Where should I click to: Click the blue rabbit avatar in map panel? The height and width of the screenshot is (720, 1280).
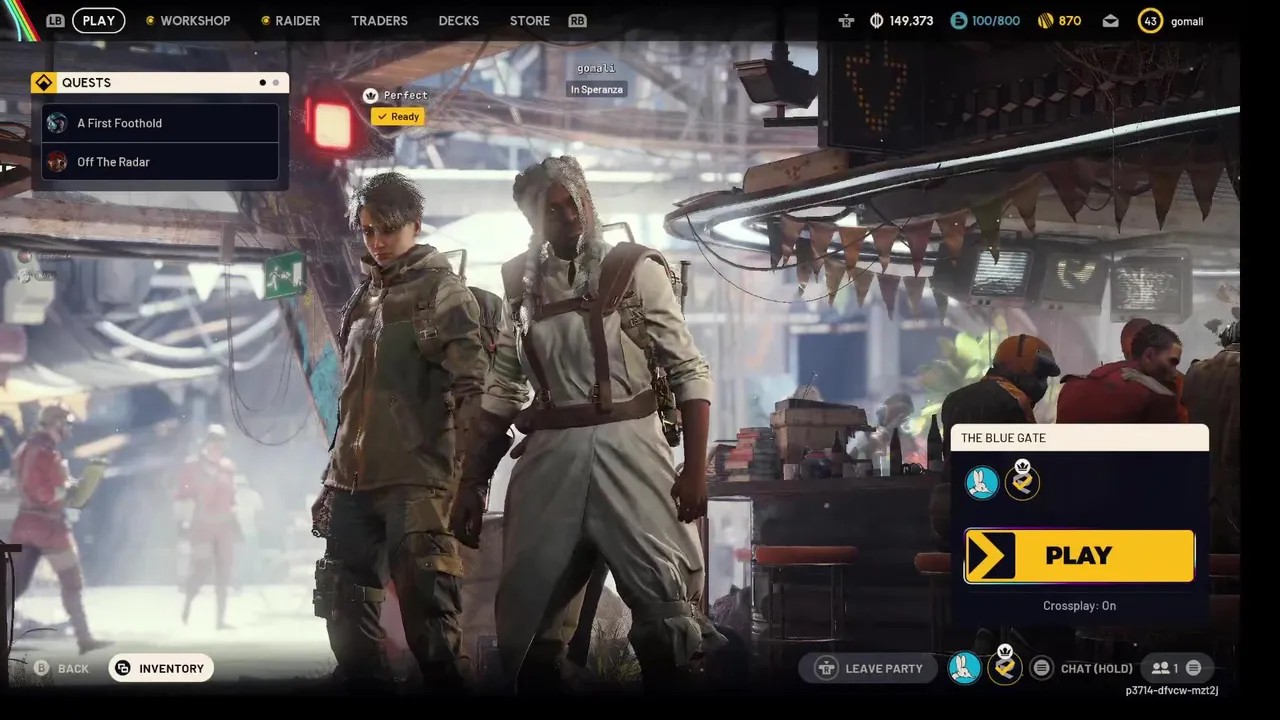982,483
